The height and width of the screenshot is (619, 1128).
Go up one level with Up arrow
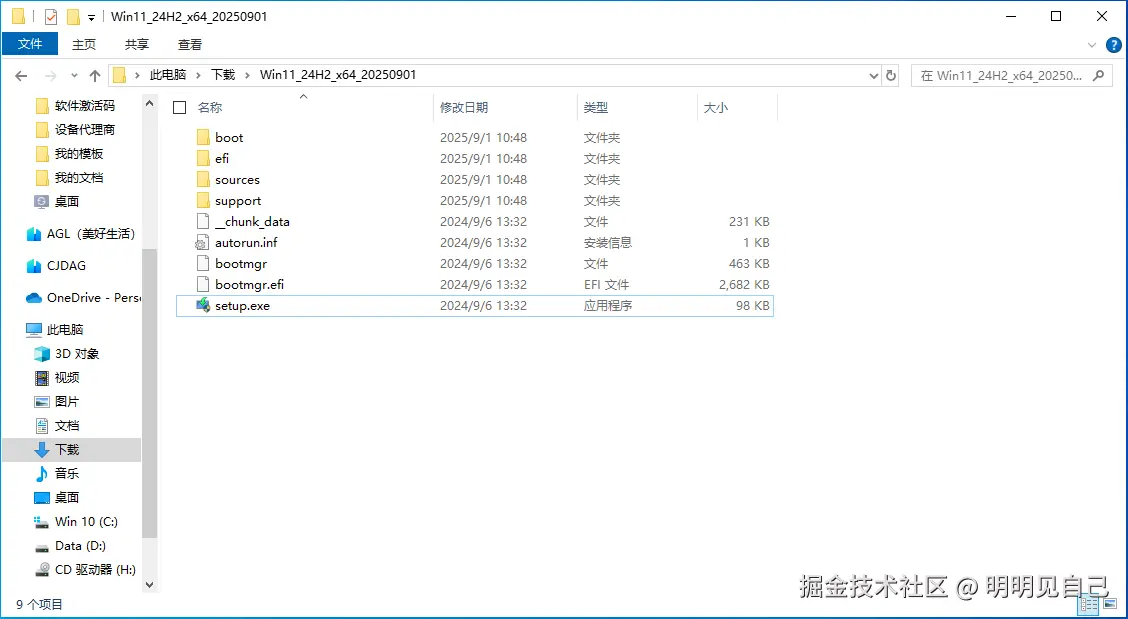(95, 76)
